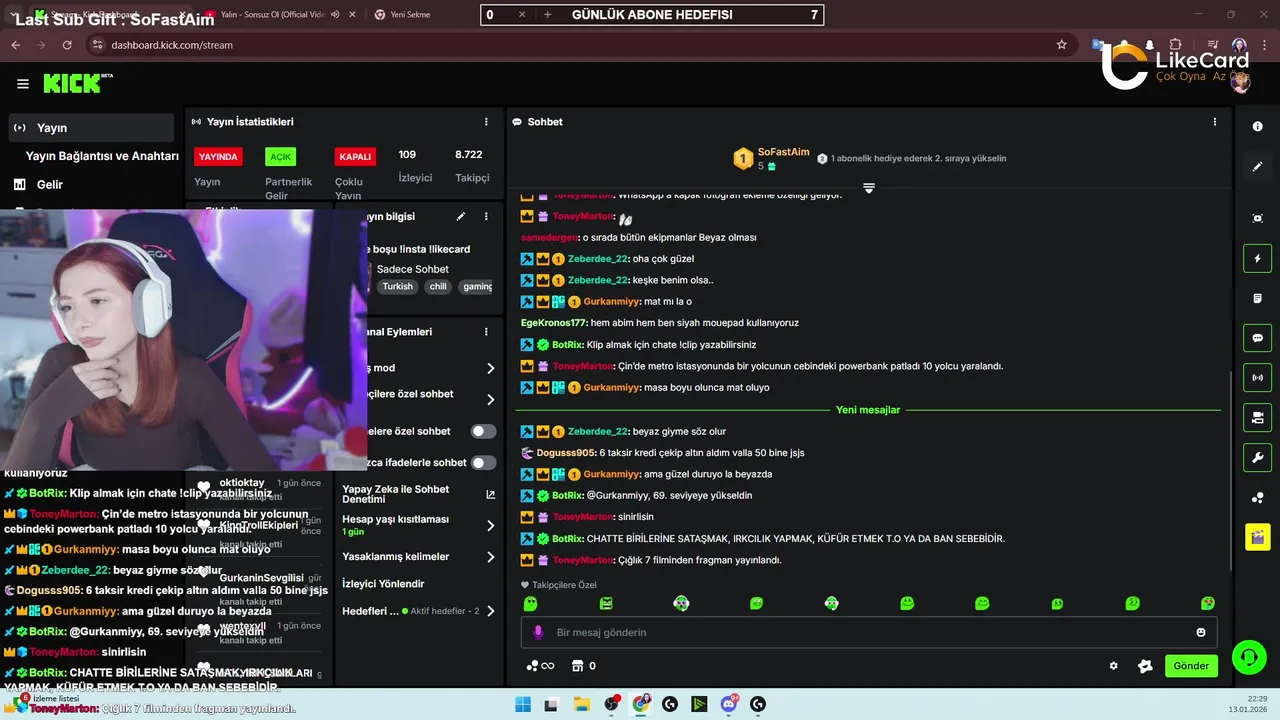Viewport: 1280px width, 720px height.
Task: Toggle the camera stream preview panel icon
Action: [1257, 417]
